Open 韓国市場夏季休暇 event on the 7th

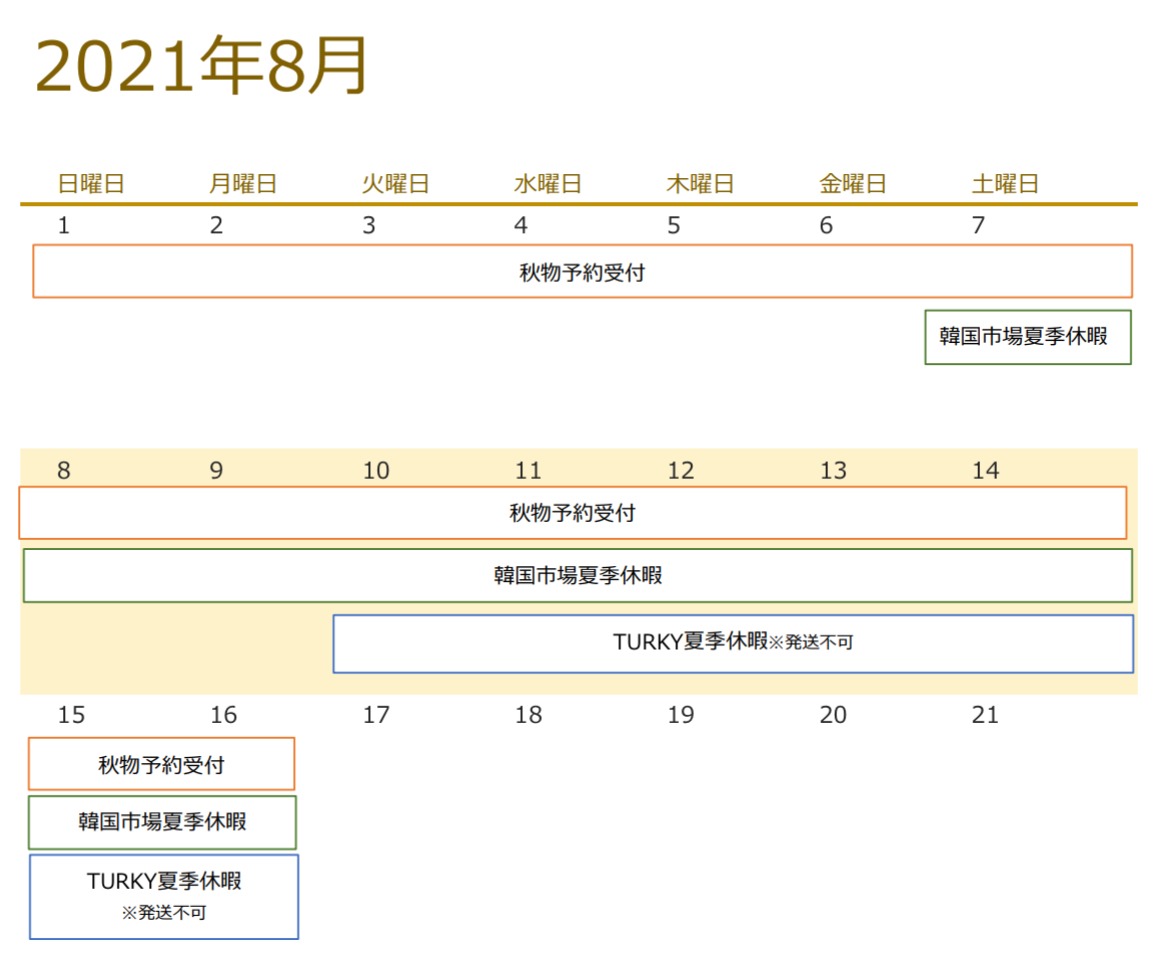[1028, 337]
